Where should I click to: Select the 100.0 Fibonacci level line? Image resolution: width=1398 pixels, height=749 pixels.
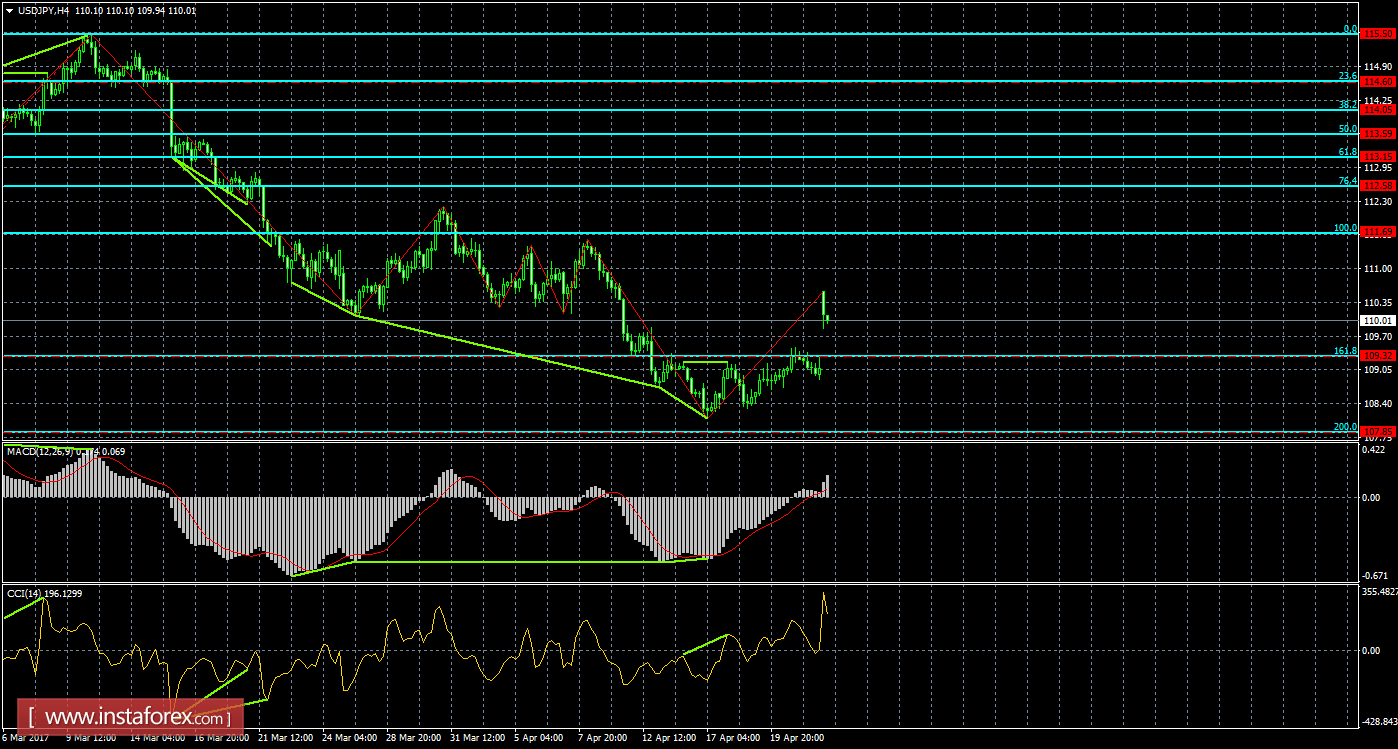pos(700,232)
